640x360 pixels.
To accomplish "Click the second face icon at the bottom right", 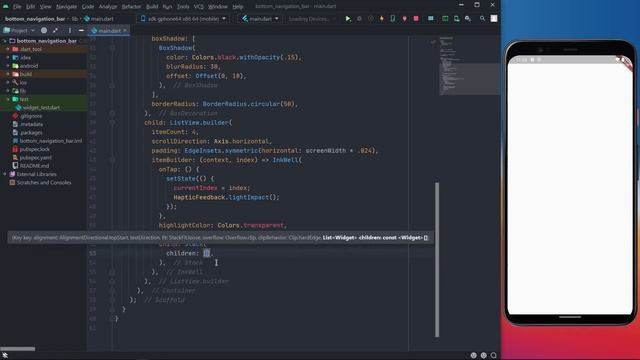I will coord(484,355).
